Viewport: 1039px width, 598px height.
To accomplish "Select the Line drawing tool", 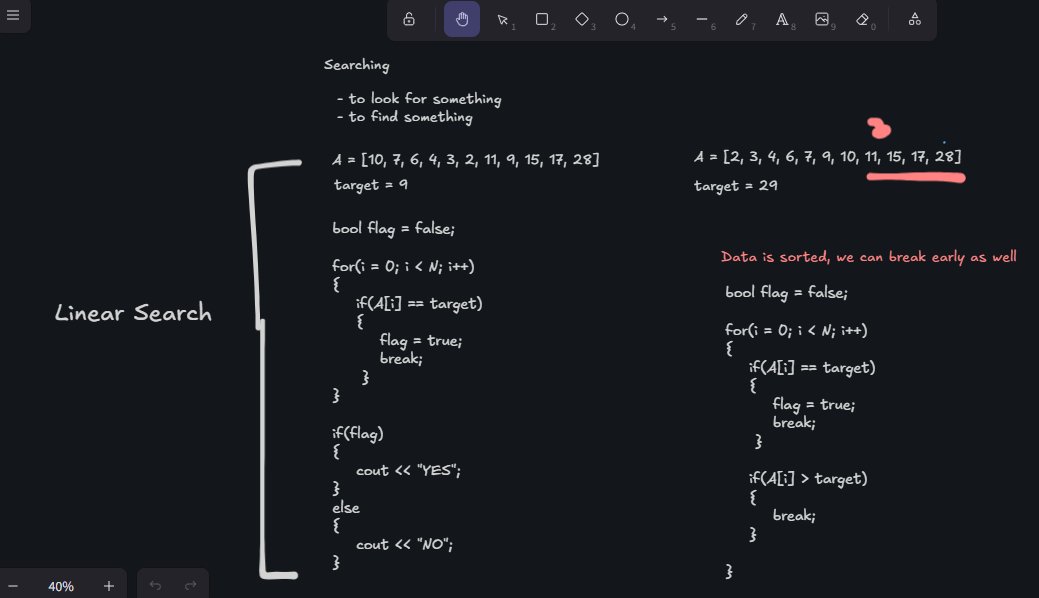I will (702, 19).
